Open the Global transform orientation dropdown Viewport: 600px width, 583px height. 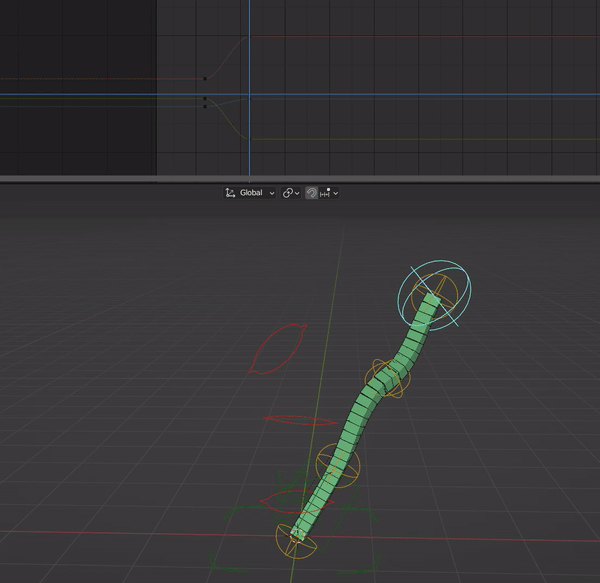click(249, 193)
